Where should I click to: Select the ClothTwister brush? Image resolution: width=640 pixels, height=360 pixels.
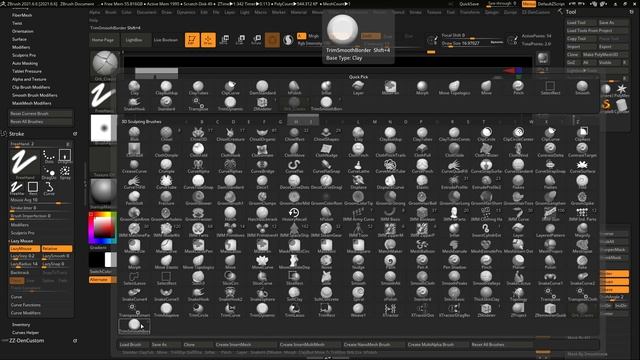click(486, 150)
